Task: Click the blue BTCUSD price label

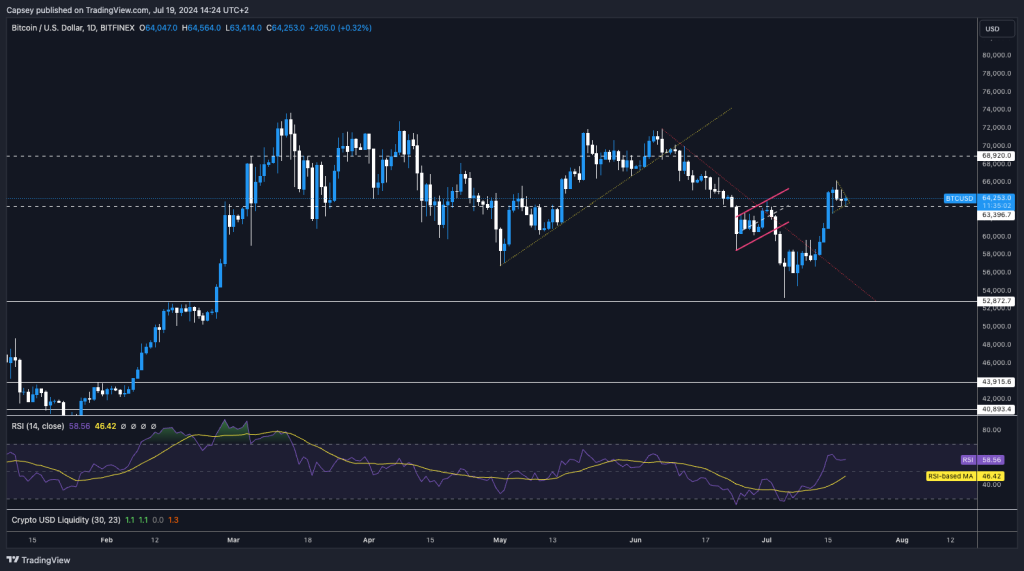Action: pyautogui.click(x=960, y=199)
